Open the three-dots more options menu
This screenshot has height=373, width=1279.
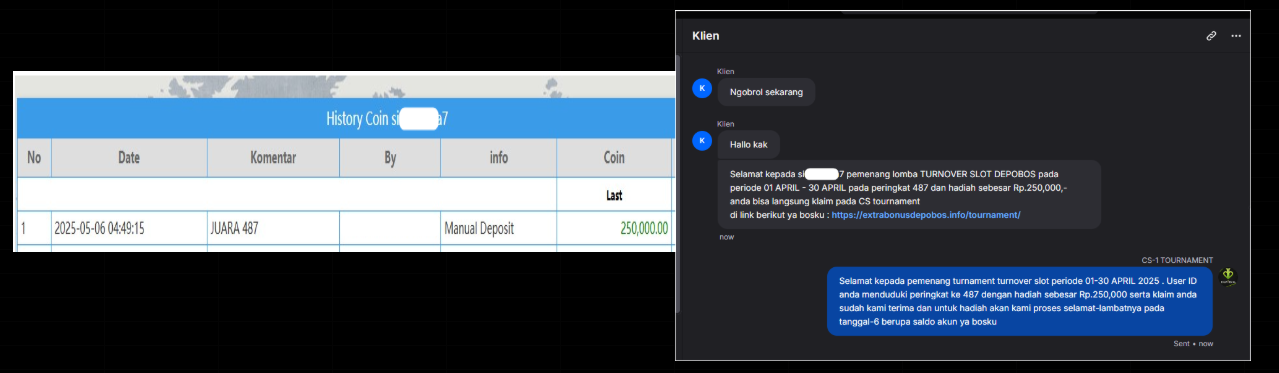pos(1236,36)
